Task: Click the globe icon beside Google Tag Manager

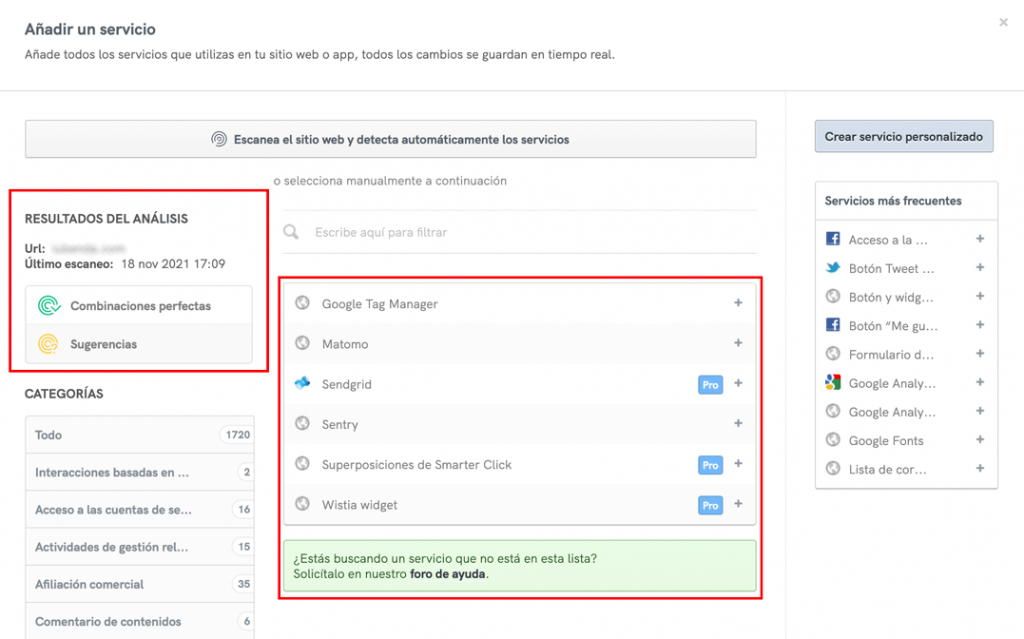Action: [302, 303]
